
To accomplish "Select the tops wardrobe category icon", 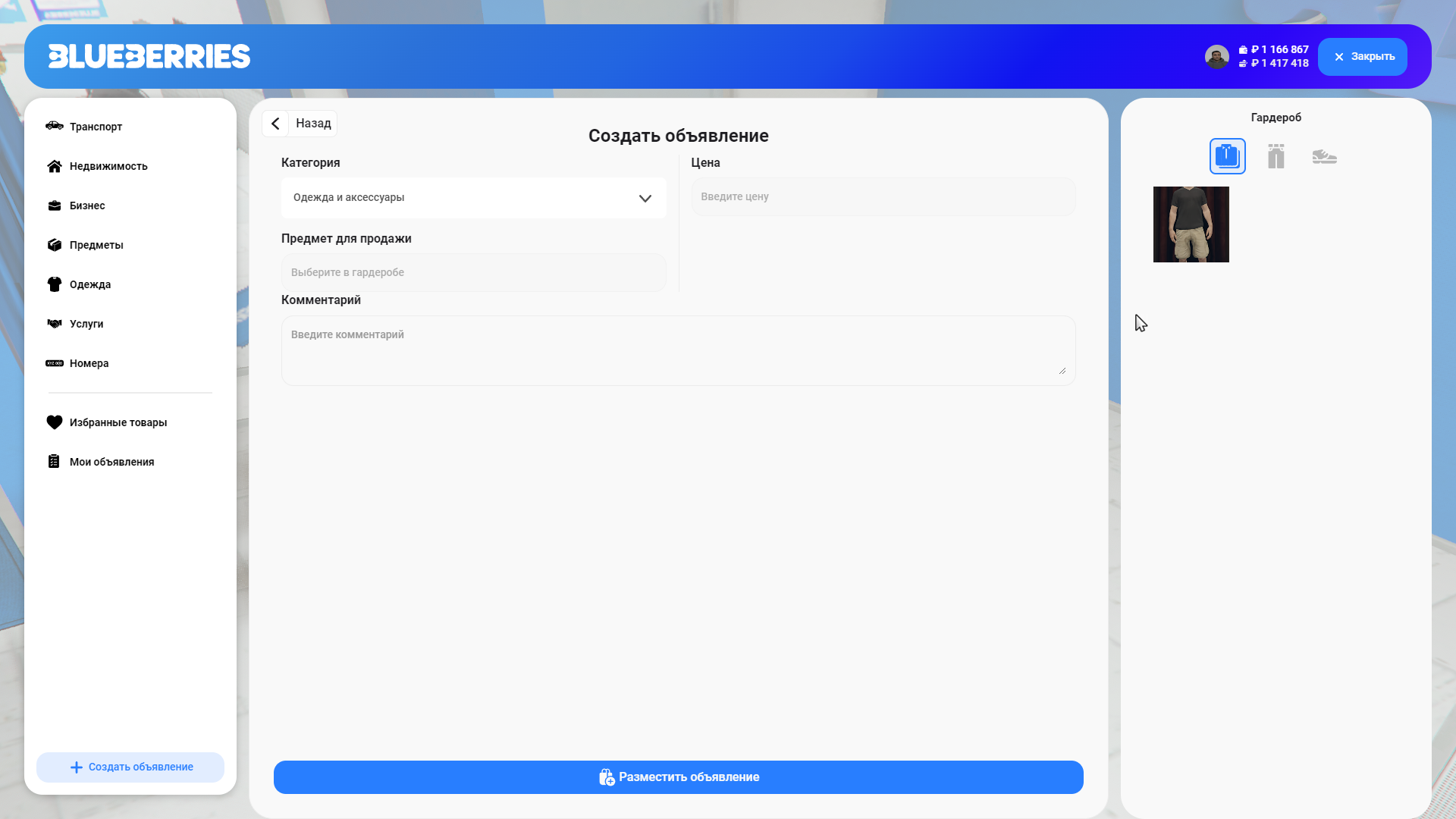I will point(1227,156).
